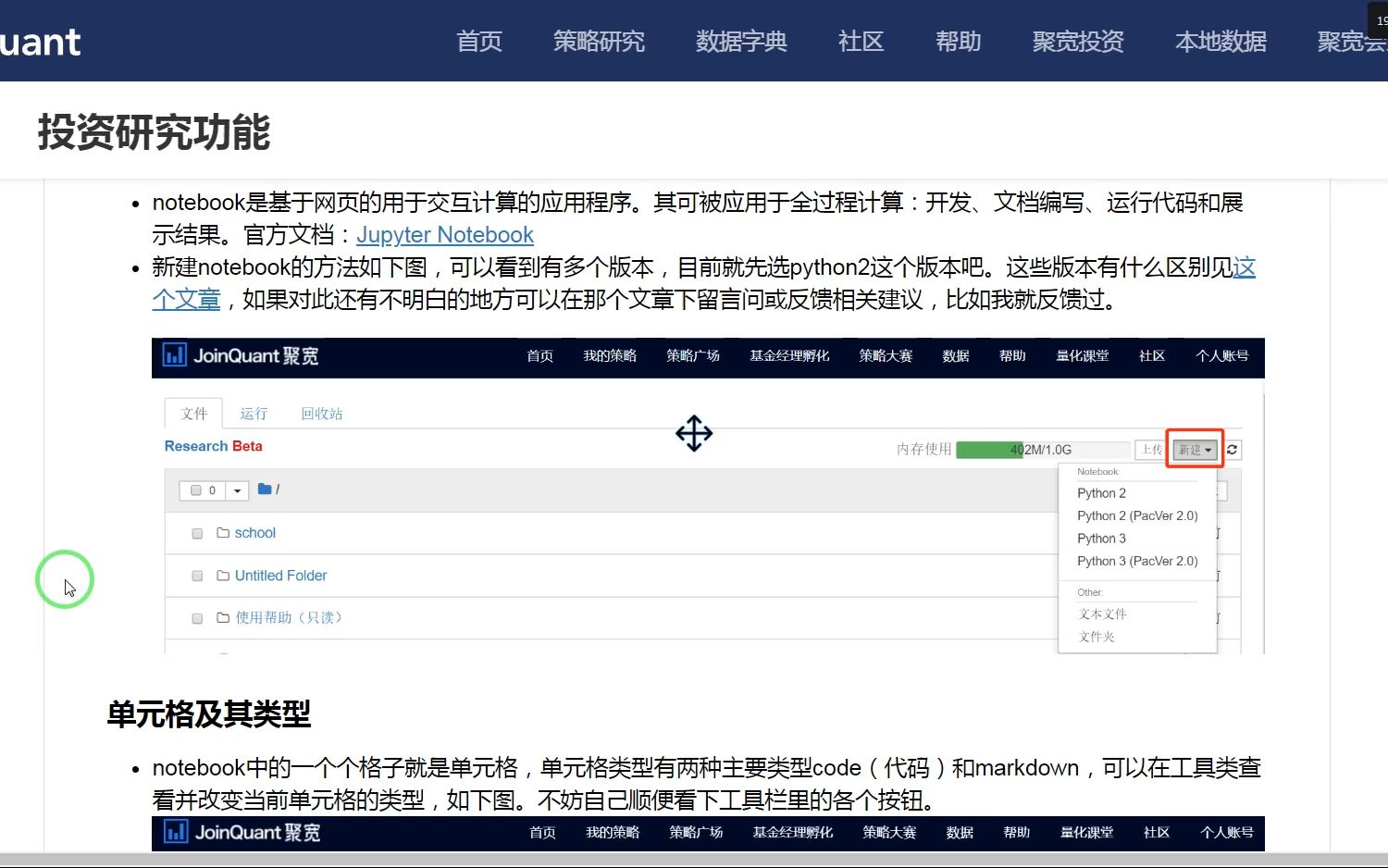The image size is (1388, 868).
Task: Click the JoinQuant logo in the bottom embedded screenshot
Action: (x=242, y=832)
